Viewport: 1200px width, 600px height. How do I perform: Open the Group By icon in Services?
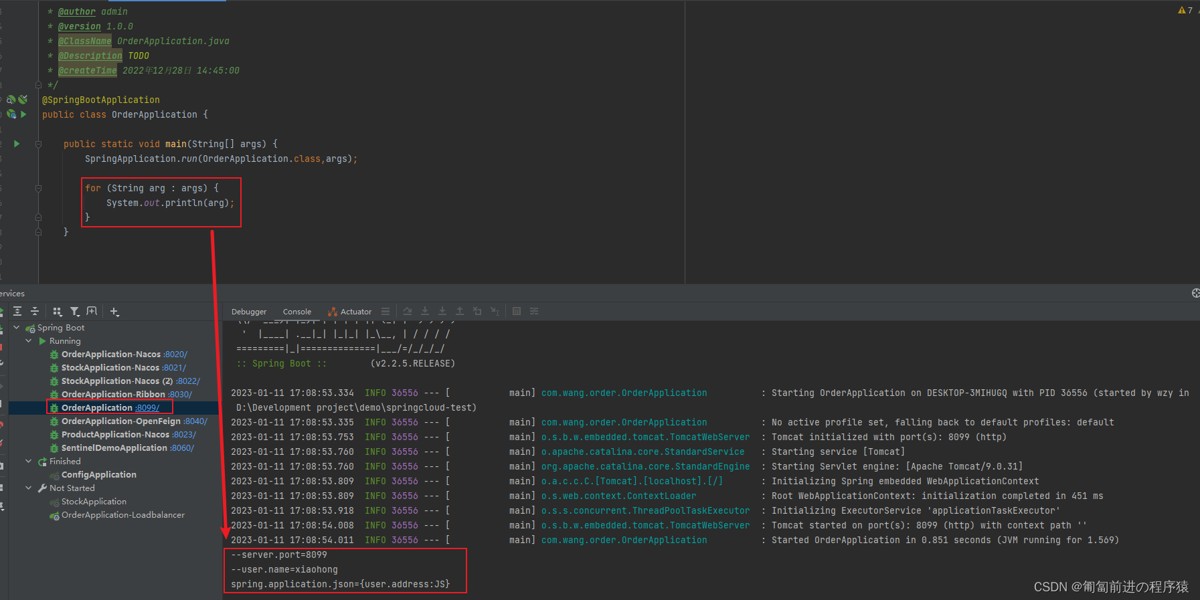coord(57,312)
